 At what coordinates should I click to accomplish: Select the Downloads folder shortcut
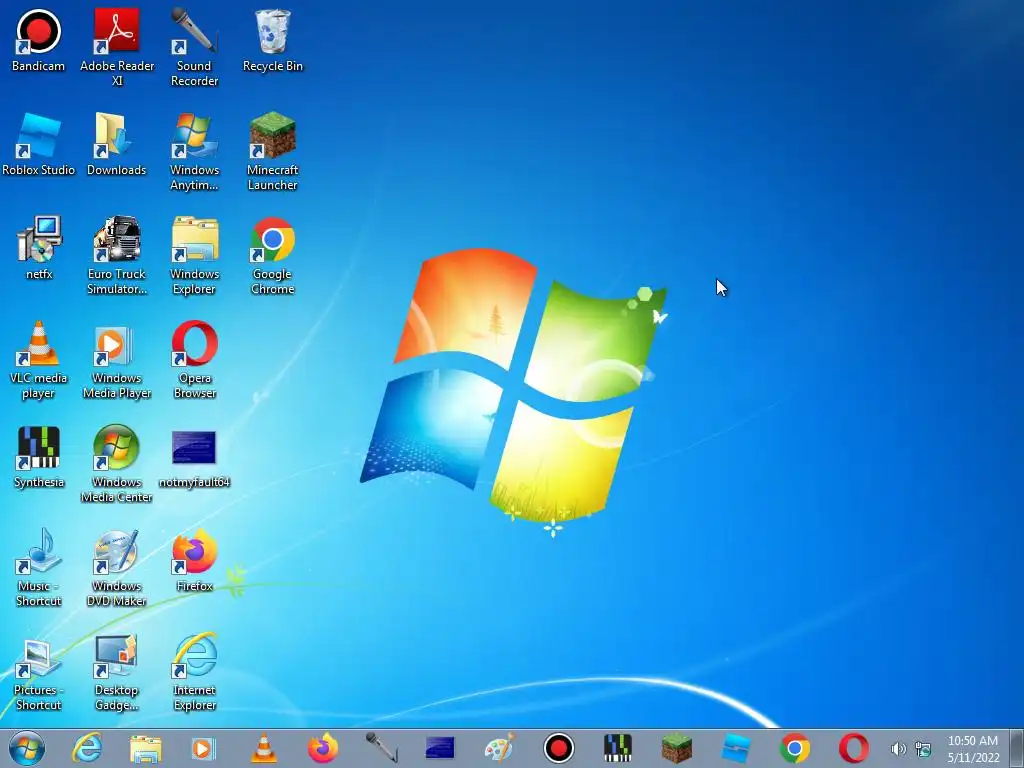coord(117,144)
